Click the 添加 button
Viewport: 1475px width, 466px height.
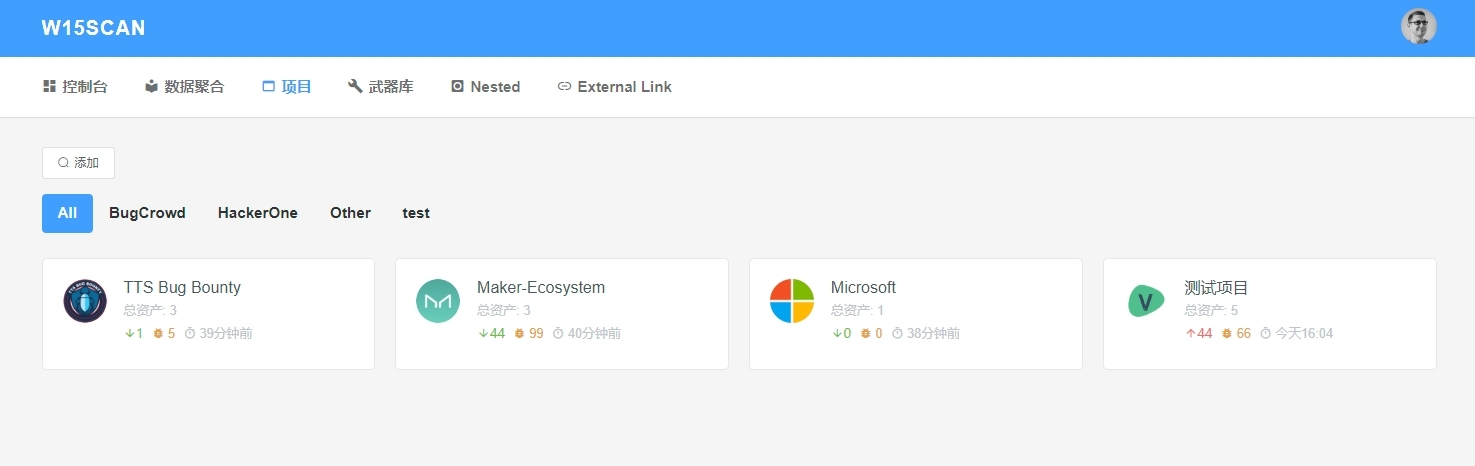[x=78, y=163]
